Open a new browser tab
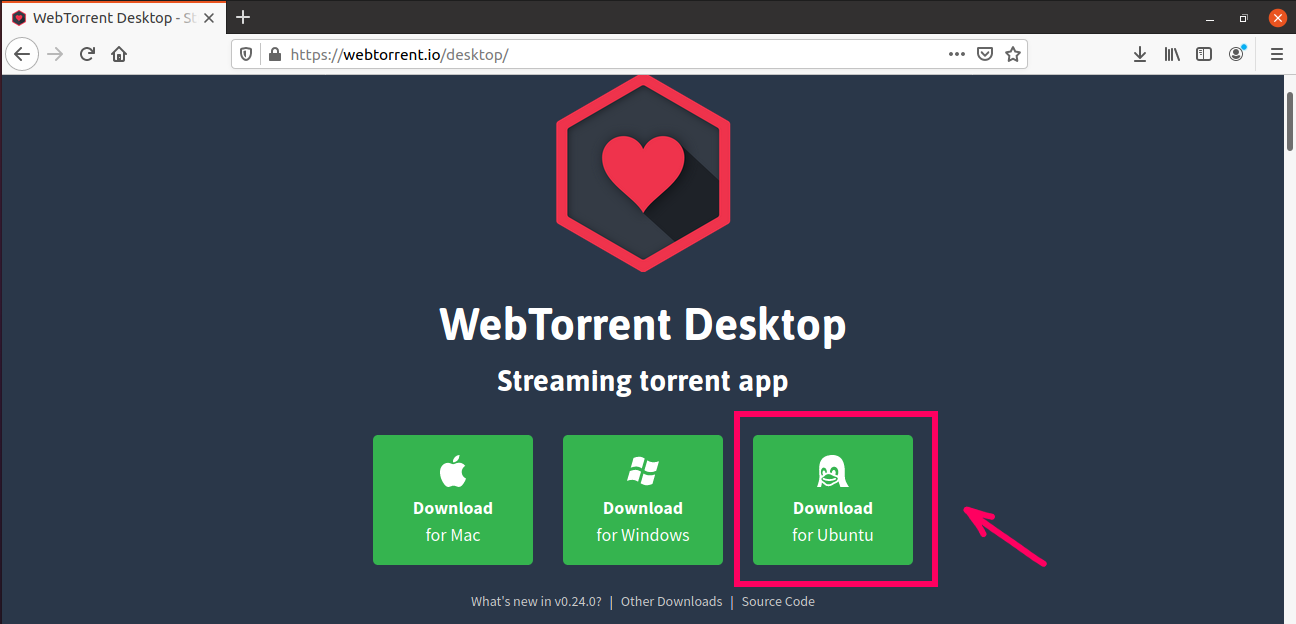1296x624 pixels. [243, 17]
